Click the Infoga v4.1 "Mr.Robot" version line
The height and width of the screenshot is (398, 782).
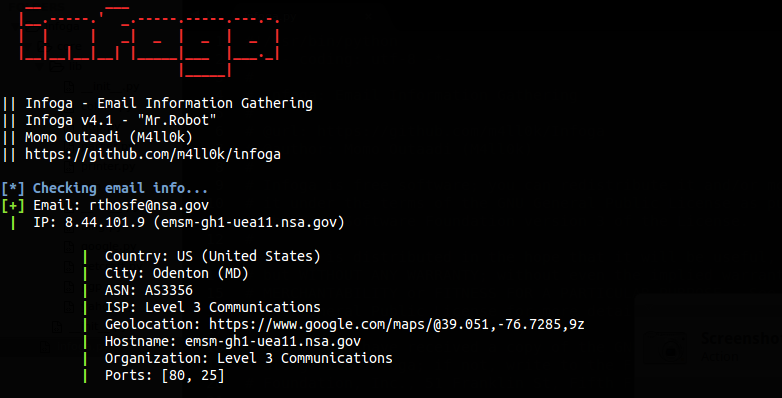coord(121,121)
